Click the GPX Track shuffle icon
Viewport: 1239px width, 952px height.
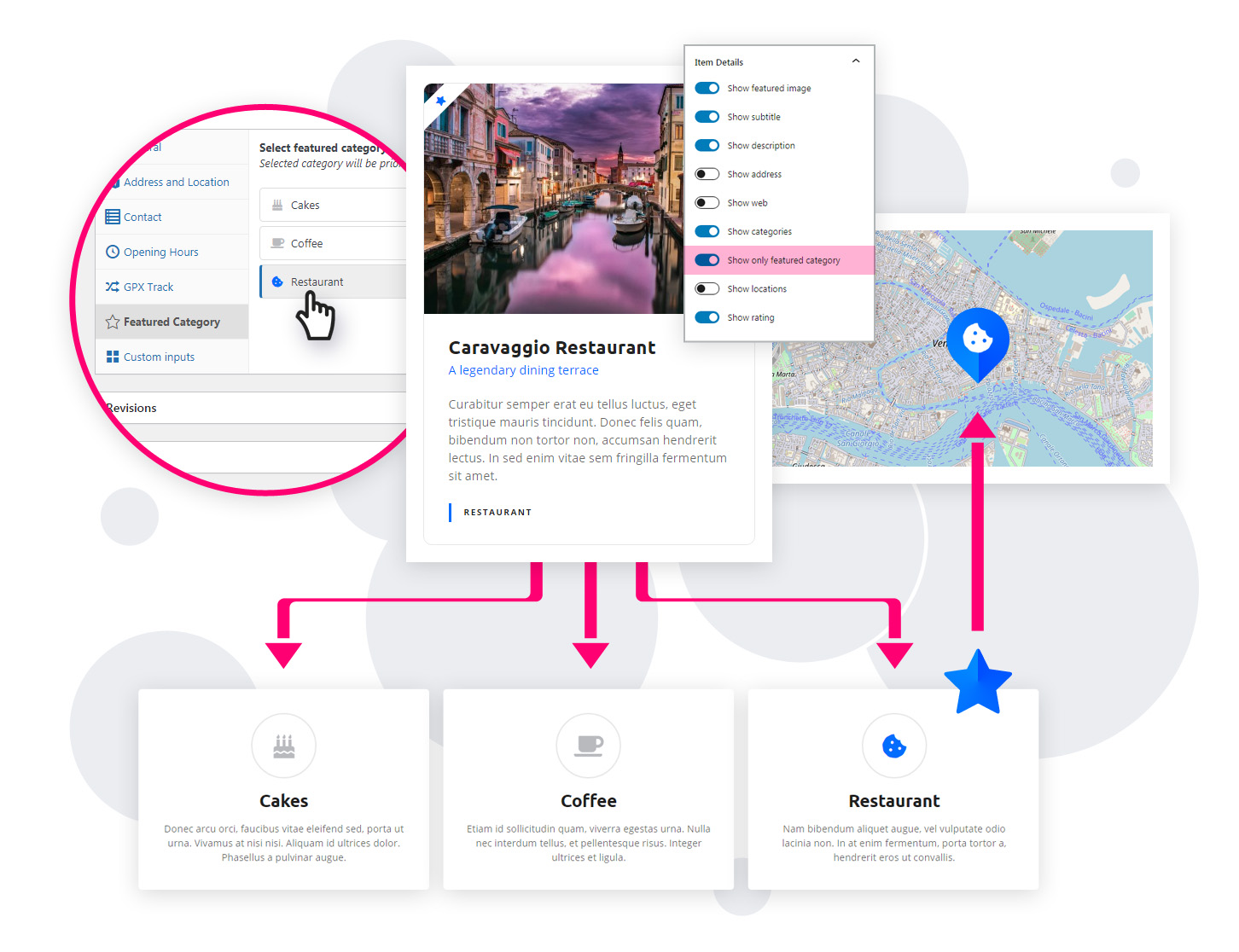(113, 287)
